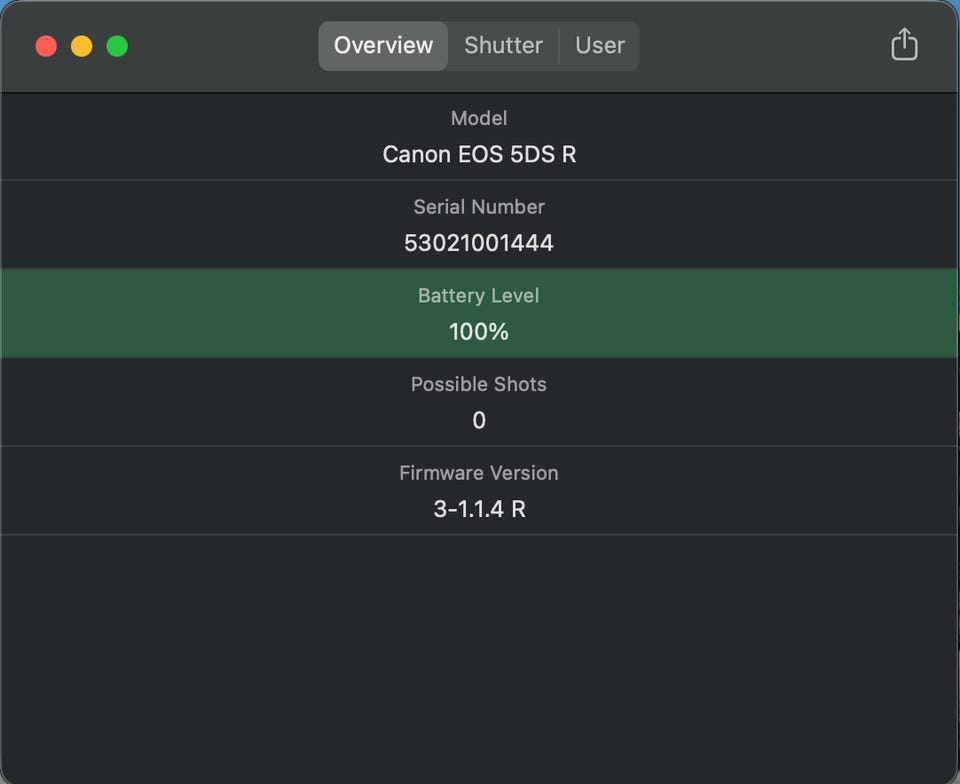Open the User tab
960x784 pixels.
coord(600,46)
